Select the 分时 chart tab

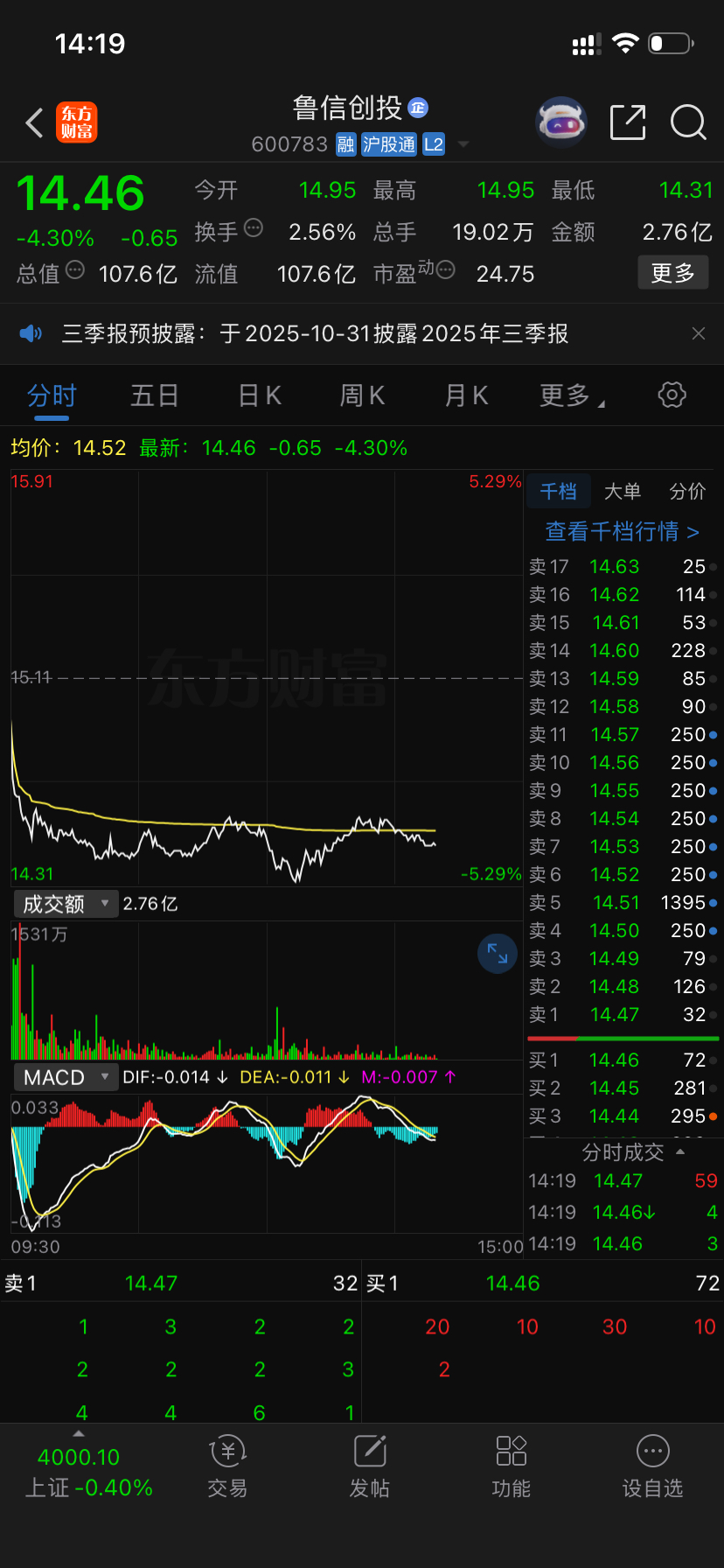[x=52, y=395]
